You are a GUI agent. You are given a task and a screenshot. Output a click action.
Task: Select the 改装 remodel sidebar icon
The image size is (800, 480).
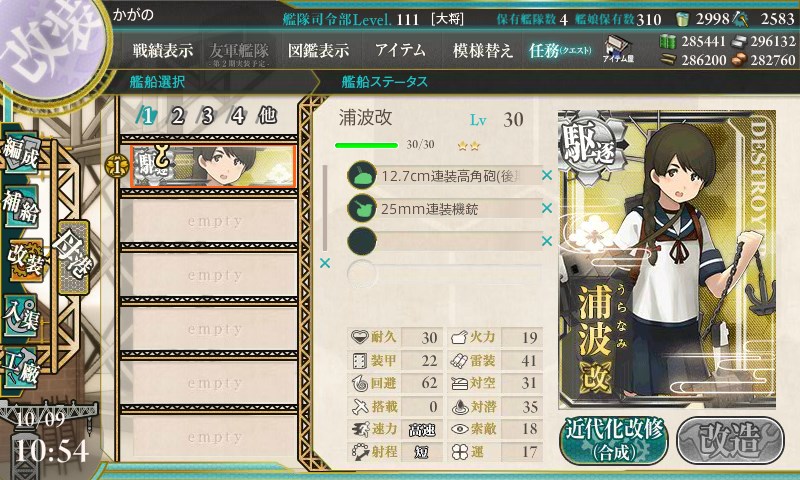[26, 260]
